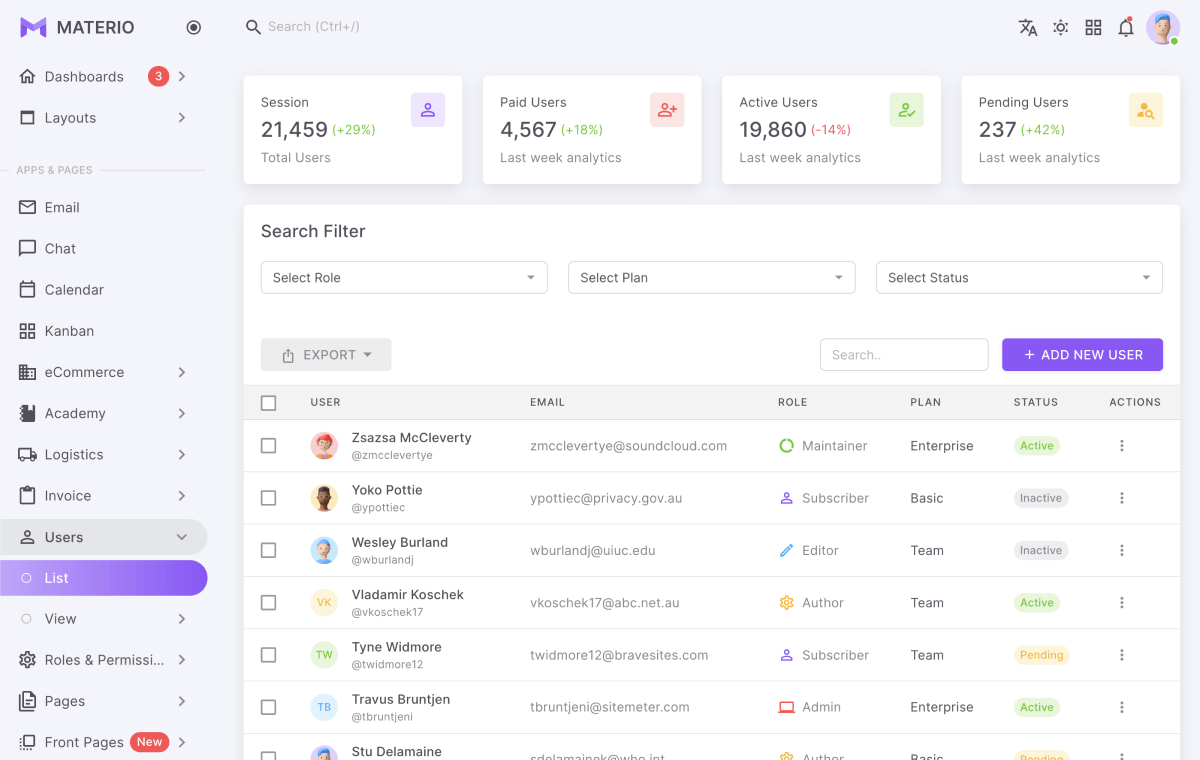Focus the user table search field
This screenshot has width=1200, height=760.
click(x=904, y=355)
